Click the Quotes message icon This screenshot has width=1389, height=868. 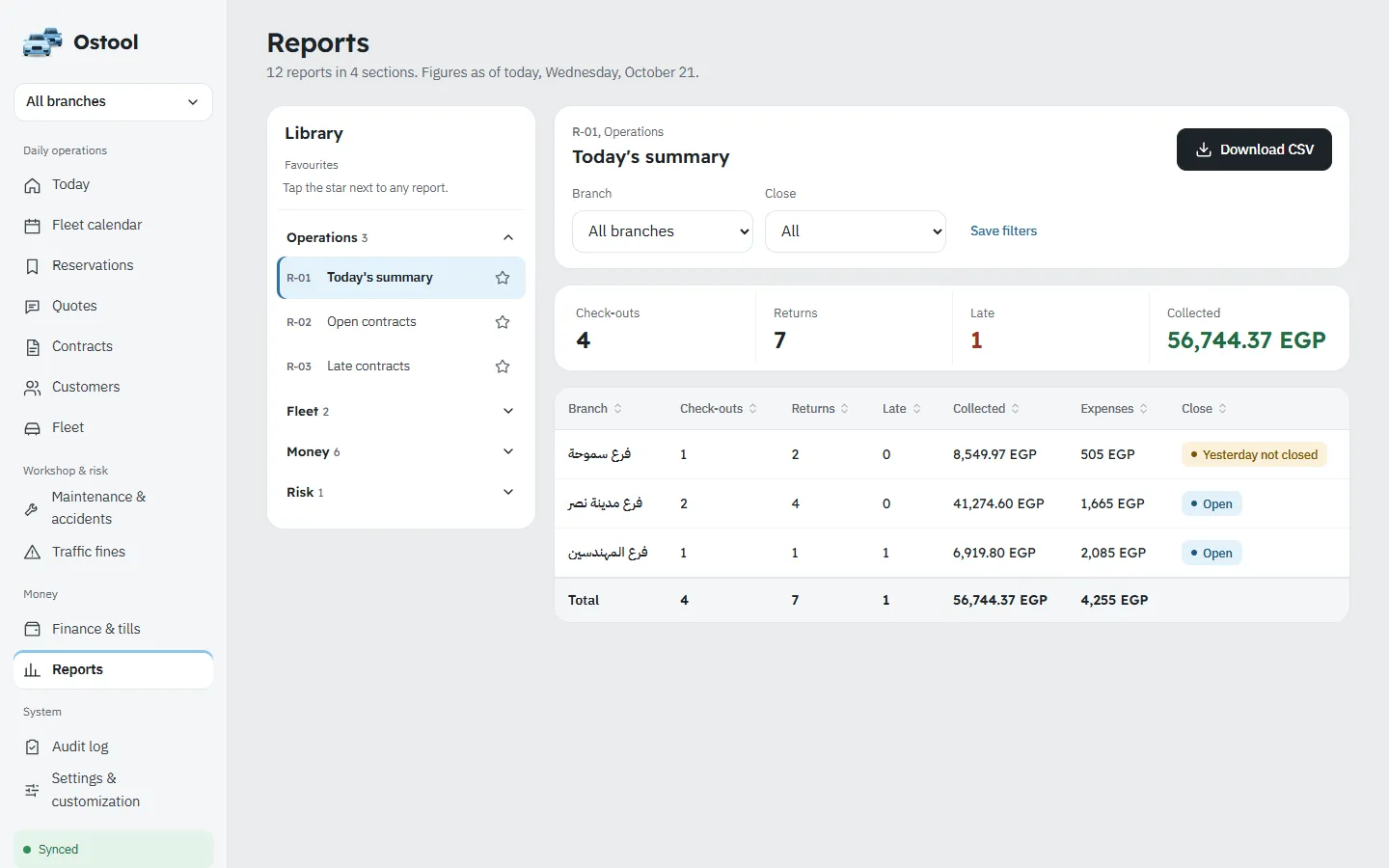33,307
